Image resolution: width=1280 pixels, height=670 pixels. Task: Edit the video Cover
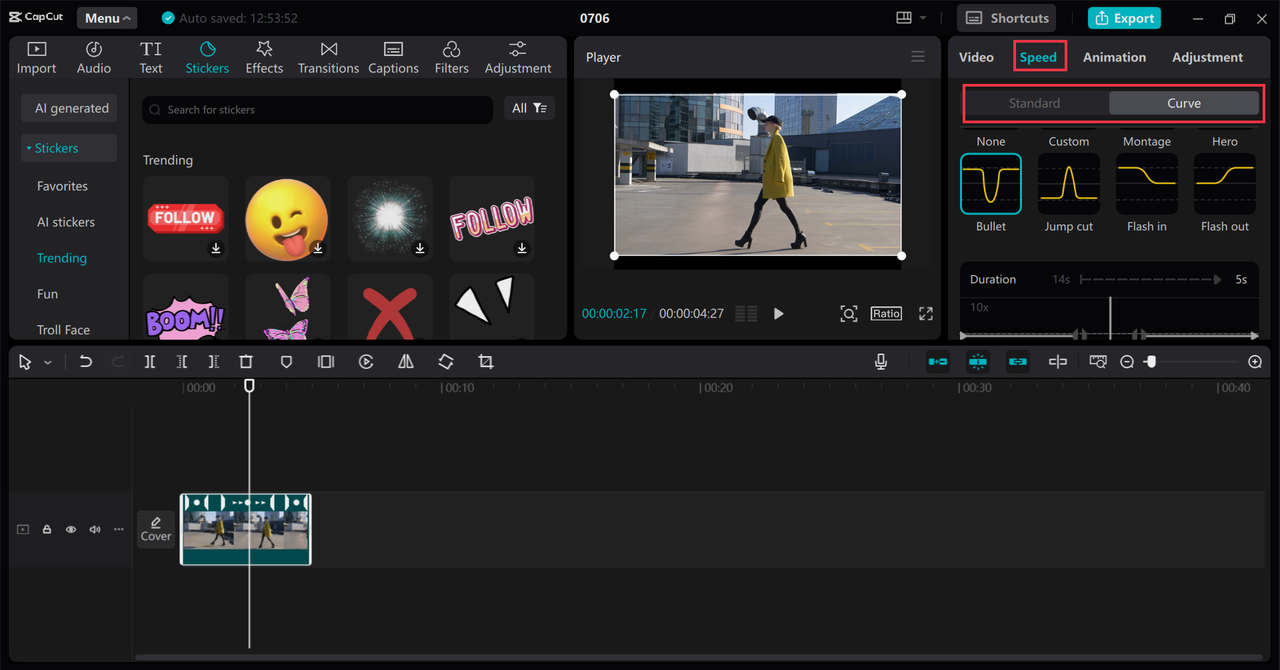[x=156, y=529]
